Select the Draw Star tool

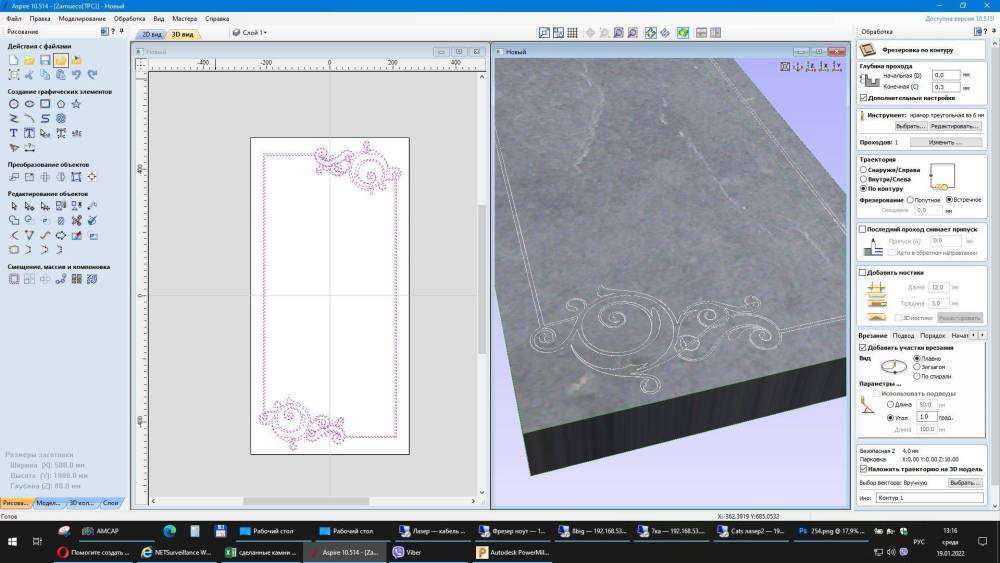76,104
